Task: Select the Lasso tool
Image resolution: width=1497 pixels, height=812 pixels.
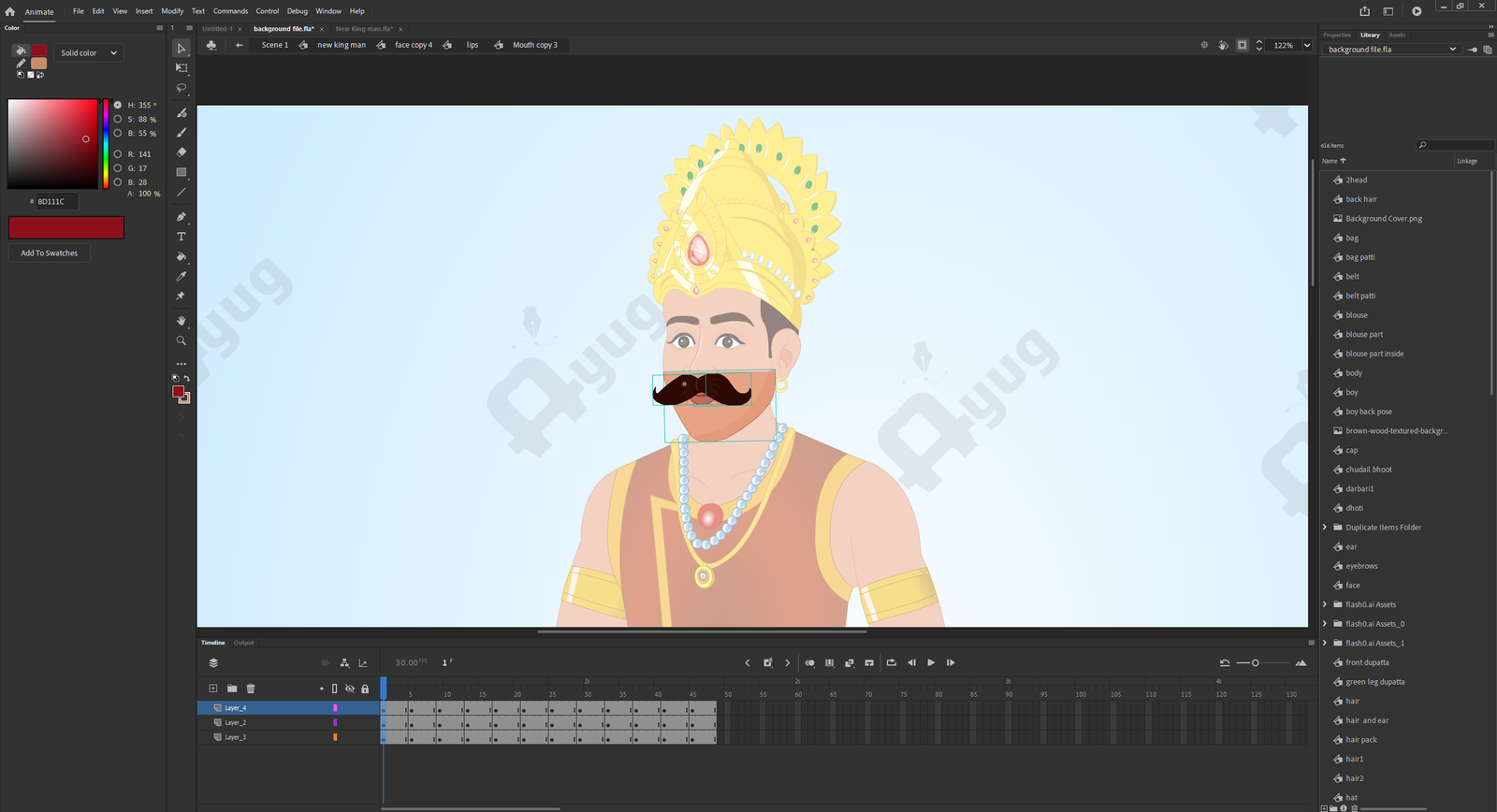Action: [x=182, y=88]
